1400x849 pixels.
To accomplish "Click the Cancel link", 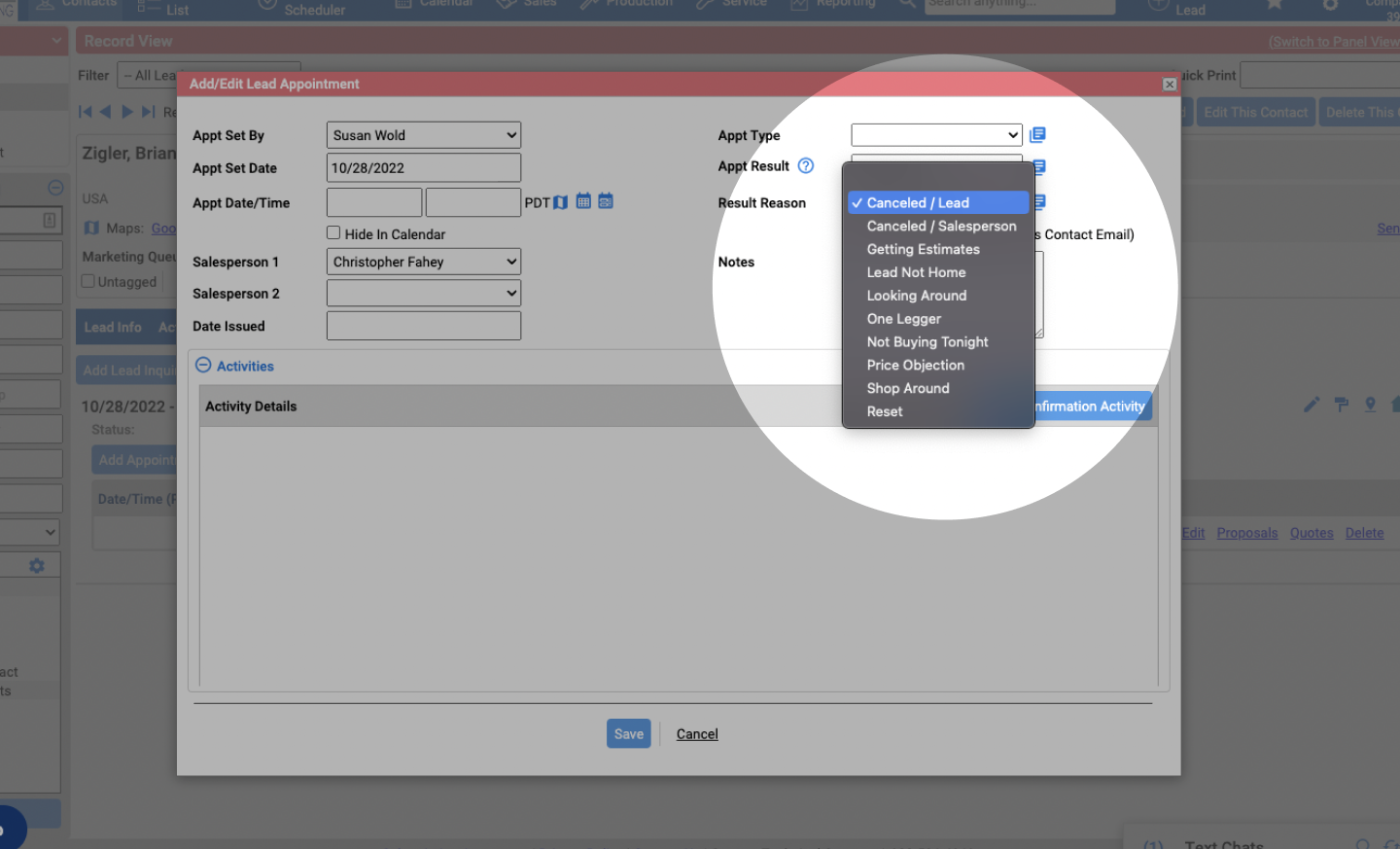I will 697,734.
